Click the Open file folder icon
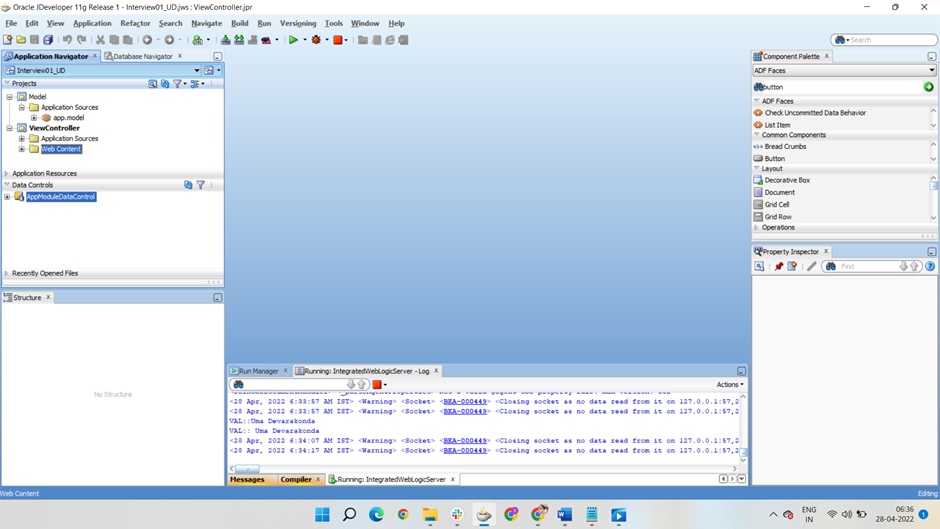The width and height of the screenshot is (940, 529). pyautogui.click(x=21, y=40)
